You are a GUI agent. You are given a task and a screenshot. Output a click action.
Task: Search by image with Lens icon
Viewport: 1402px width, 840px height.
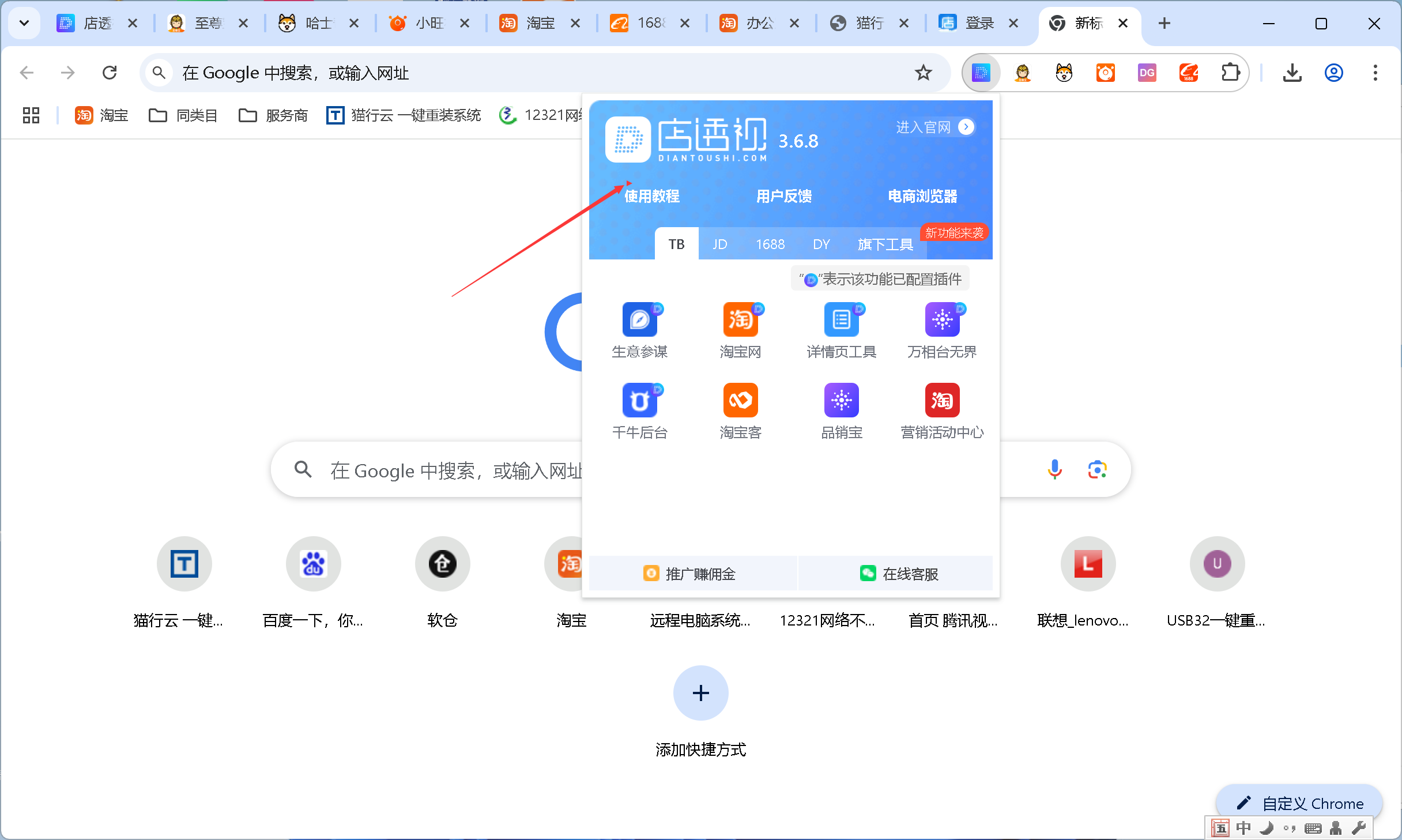[1098, 470]
